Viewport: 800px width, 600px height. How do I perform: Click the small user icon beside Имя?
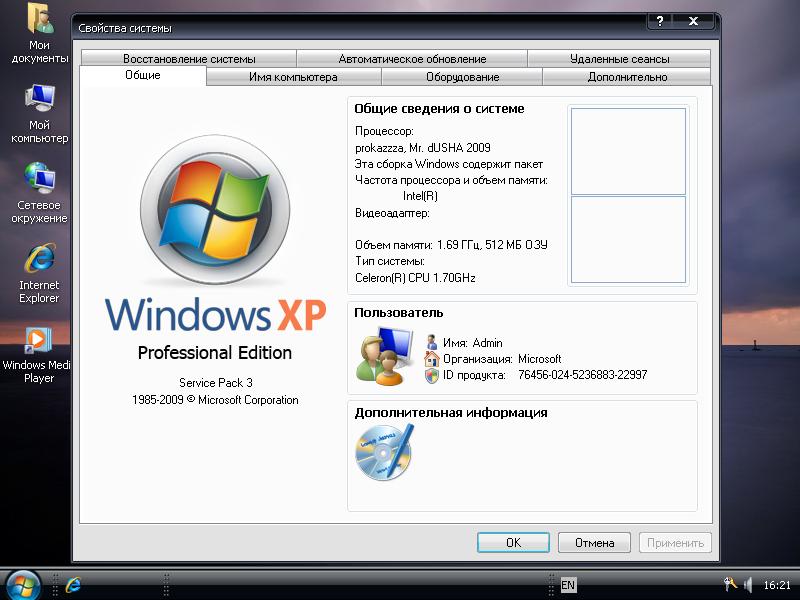[x=432, y=342]
